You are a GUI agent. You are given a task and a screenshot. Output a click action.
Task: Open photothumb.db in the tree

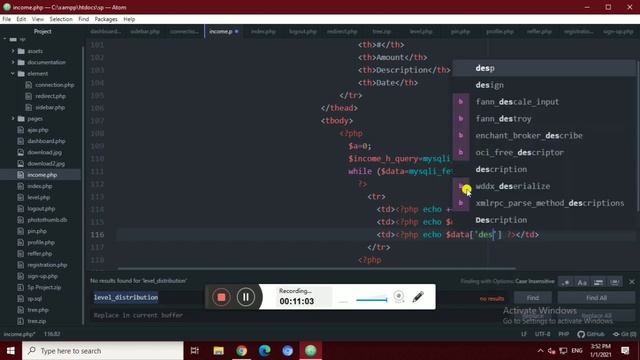(47, 220)
